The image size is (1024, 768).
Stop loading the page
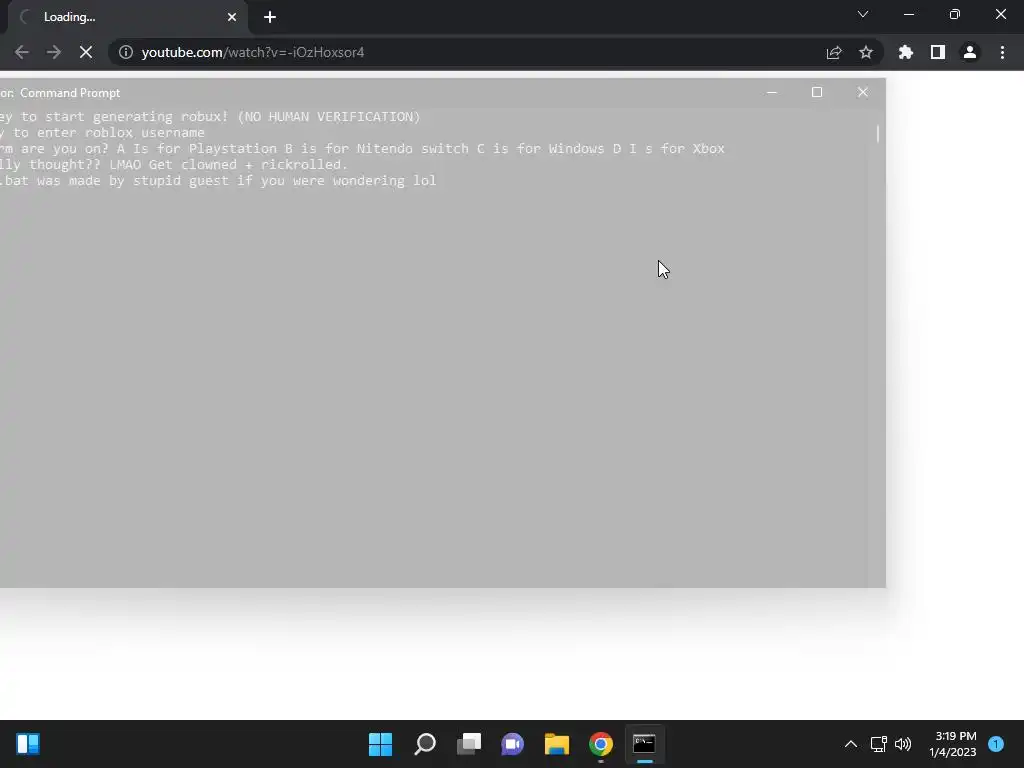[86, 52]
